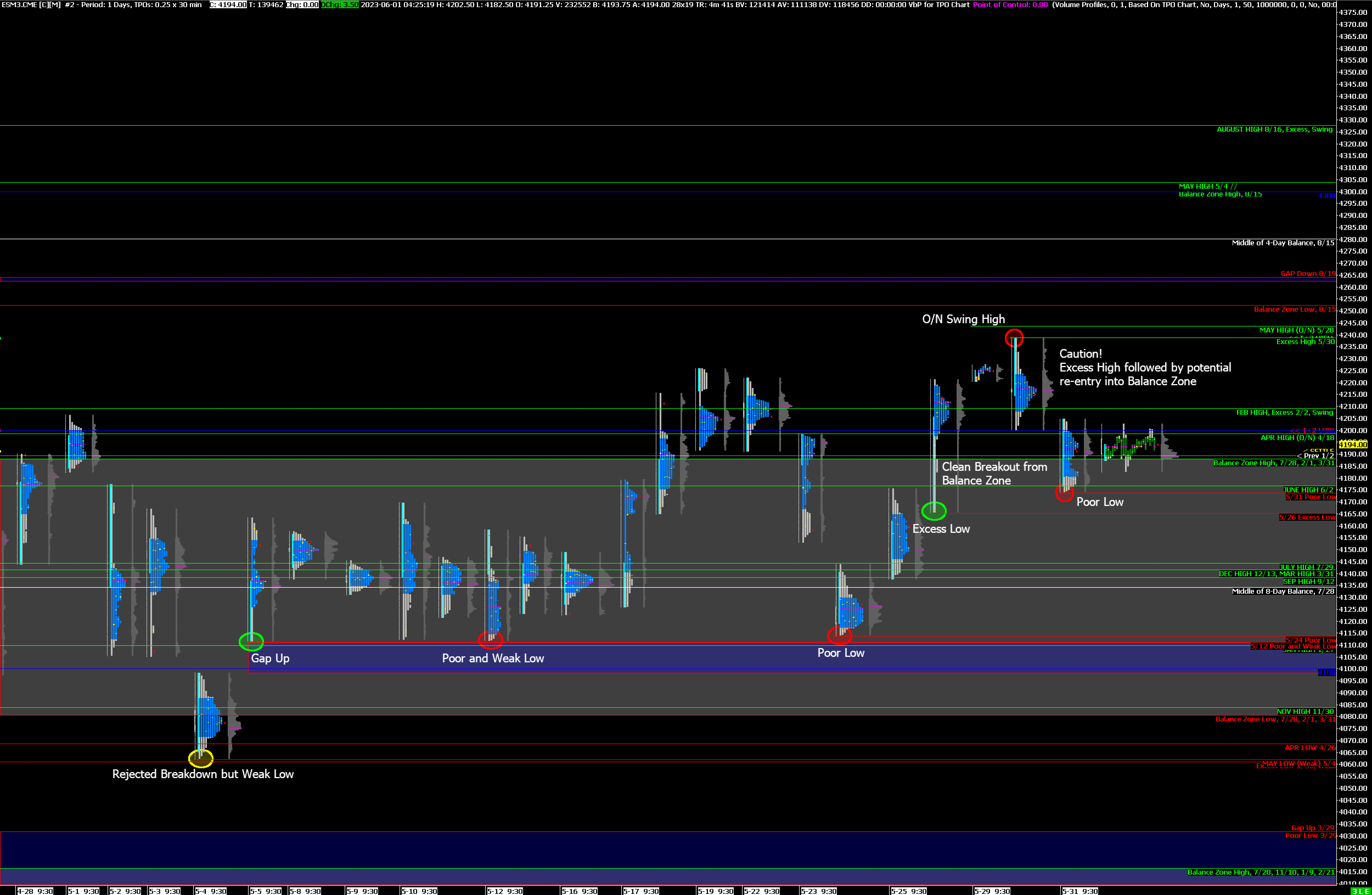Click the Middle of 4-Day Balance label
The image size is (1372, 895).
pos(1283,243)
